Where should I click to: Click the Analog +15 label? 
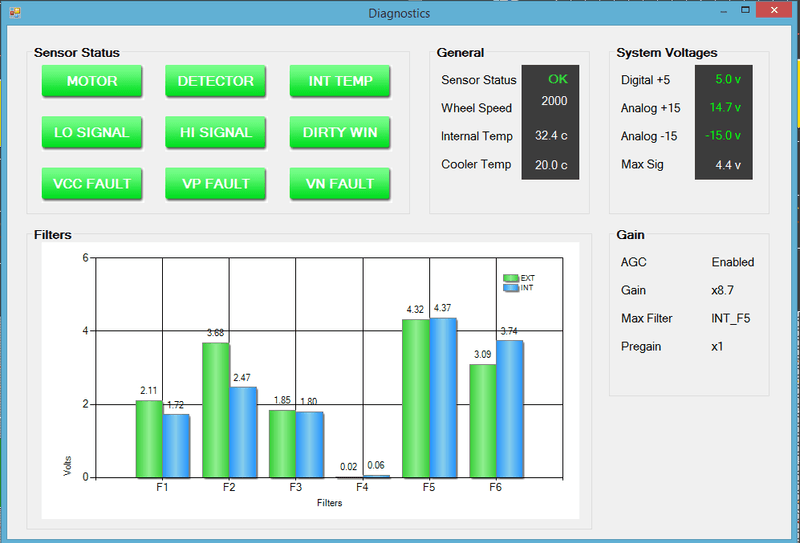pos(651,108)
